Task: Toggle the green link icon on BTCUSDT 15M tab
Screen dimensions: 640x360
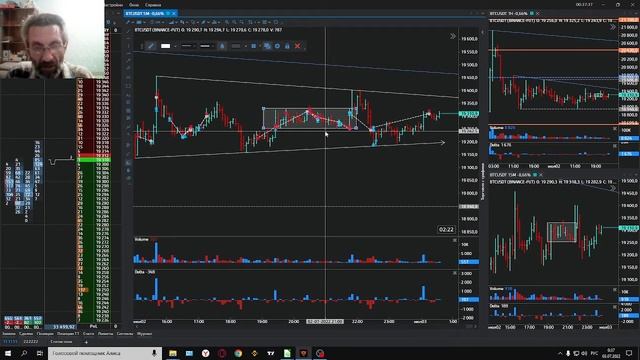Action: [x=535, y=175]
